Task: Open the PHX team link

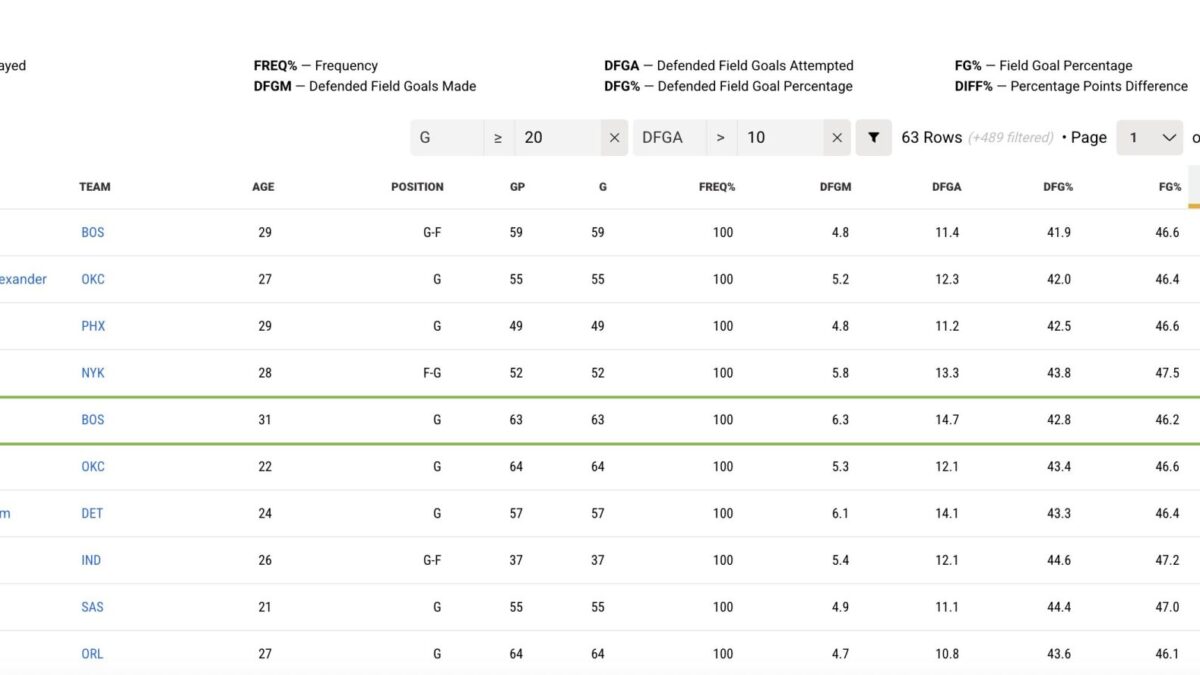Action: click(93, 326)
